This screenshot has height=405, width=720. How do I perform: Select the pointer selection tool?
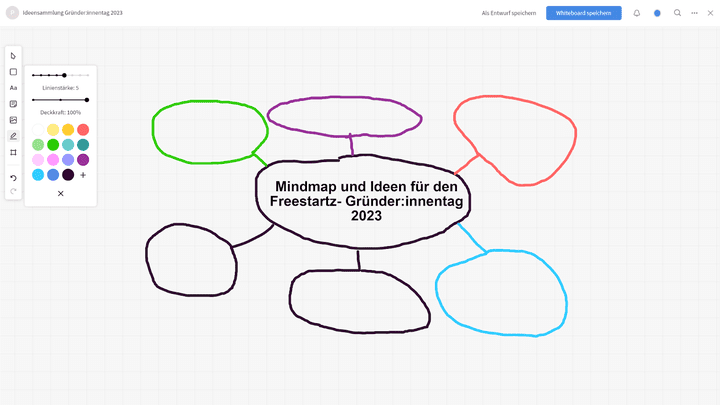tap(13, 56)
